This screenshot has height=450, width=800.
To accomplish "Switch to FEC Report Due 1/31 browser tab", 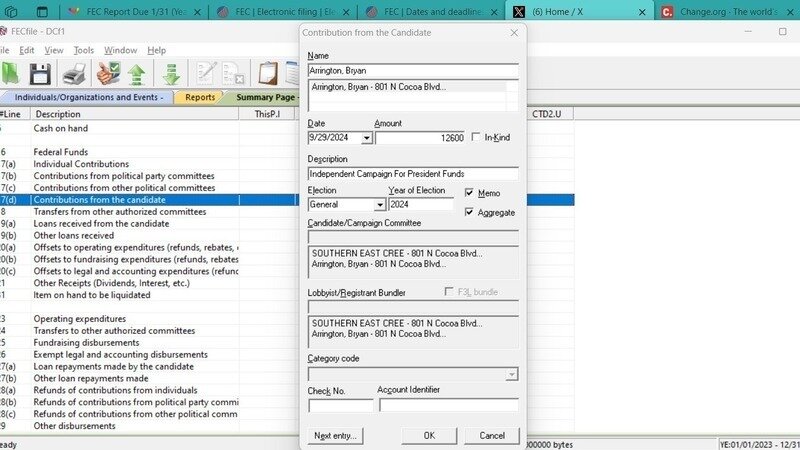I will click(134, 11).
